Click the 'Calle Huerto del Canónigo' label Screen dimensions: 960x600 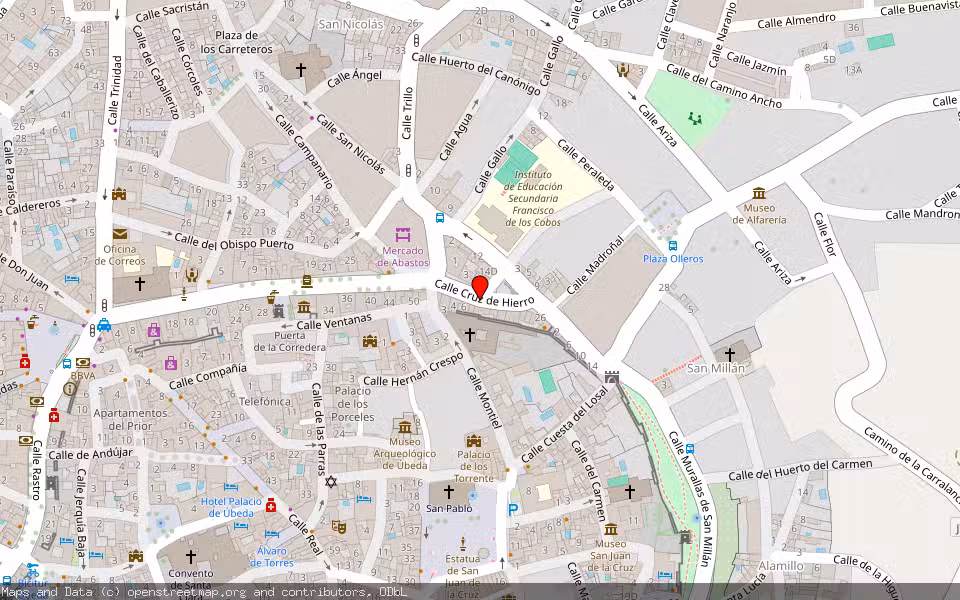(x=476, y=73)
